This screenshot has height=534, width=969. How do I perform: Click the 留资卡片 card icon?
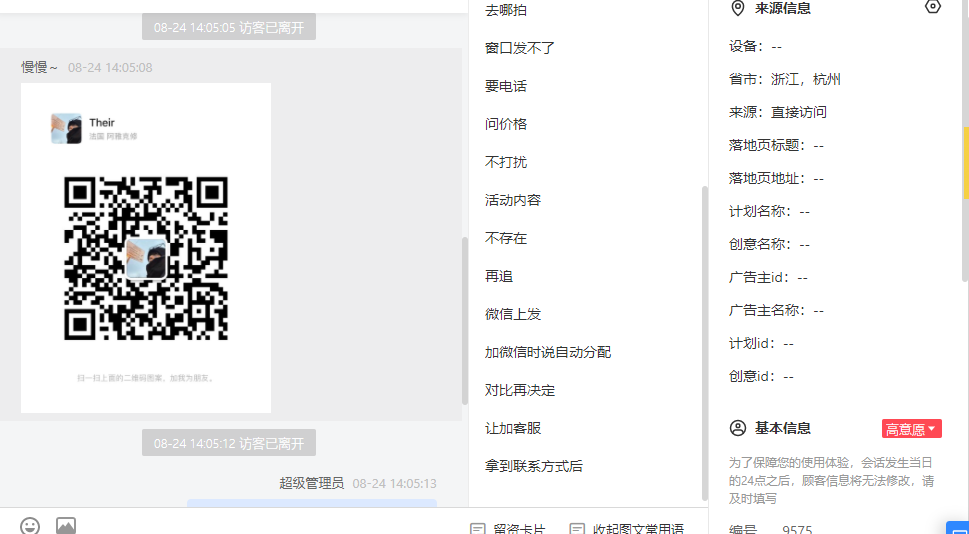[478, 530]
